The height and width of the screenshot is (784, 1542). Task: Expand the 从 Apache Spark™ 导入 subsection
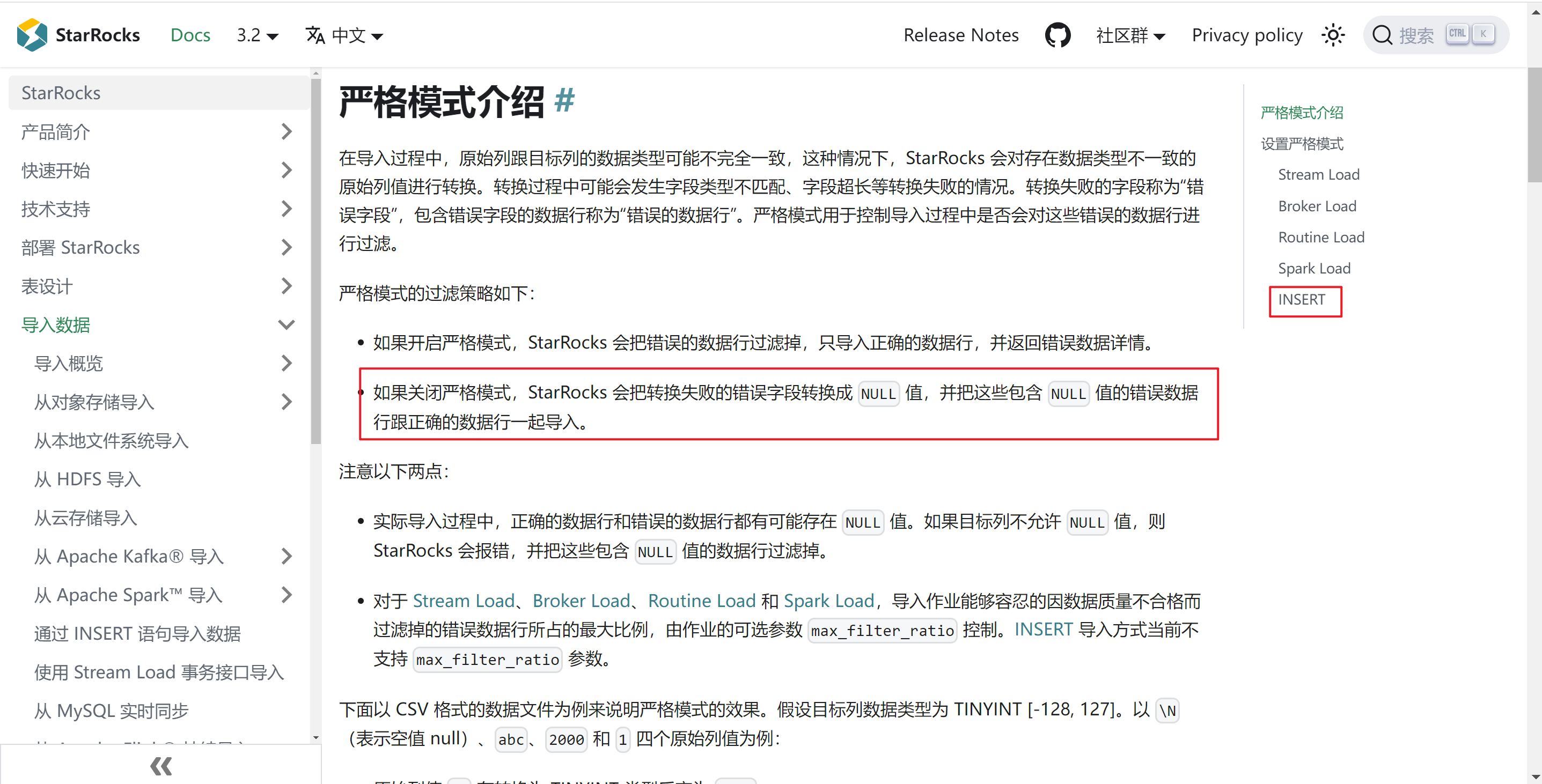(x=287, y=595)
